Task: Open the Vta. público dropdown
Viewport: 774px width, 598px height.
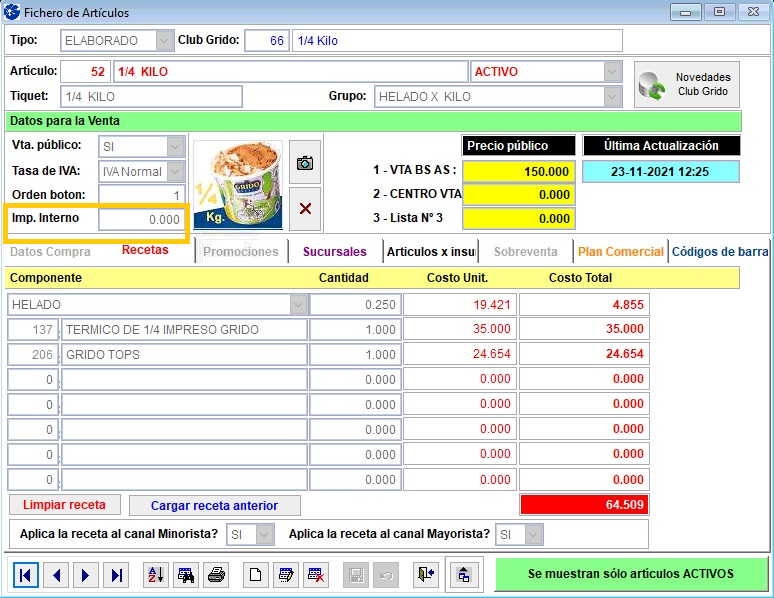Action: pyautogui.click(x=175, y=146)
